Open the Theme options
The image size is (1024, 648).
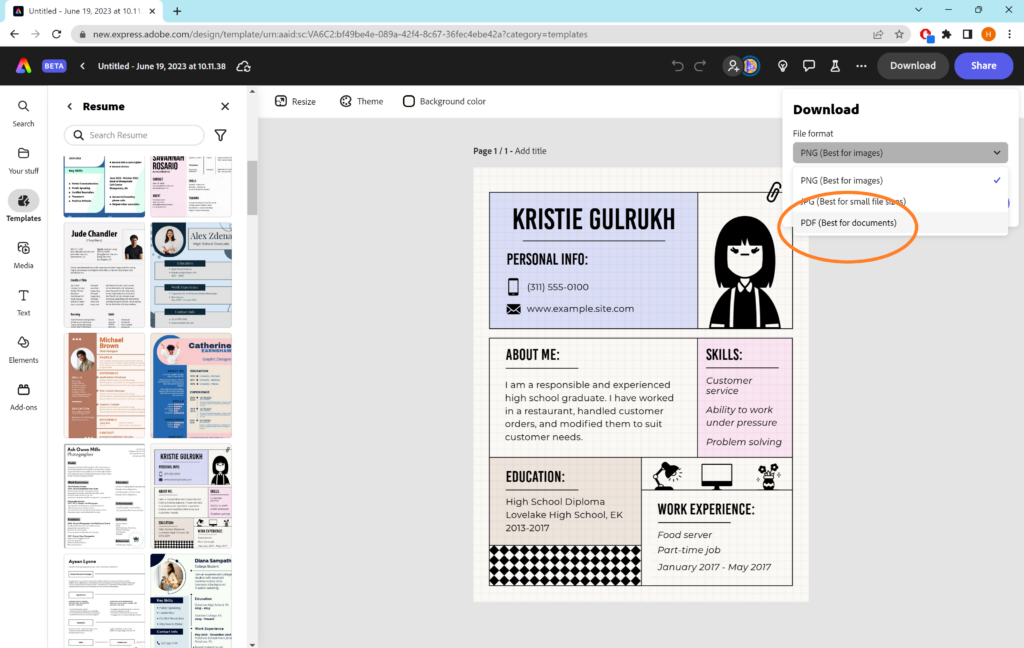pos(361,101)
